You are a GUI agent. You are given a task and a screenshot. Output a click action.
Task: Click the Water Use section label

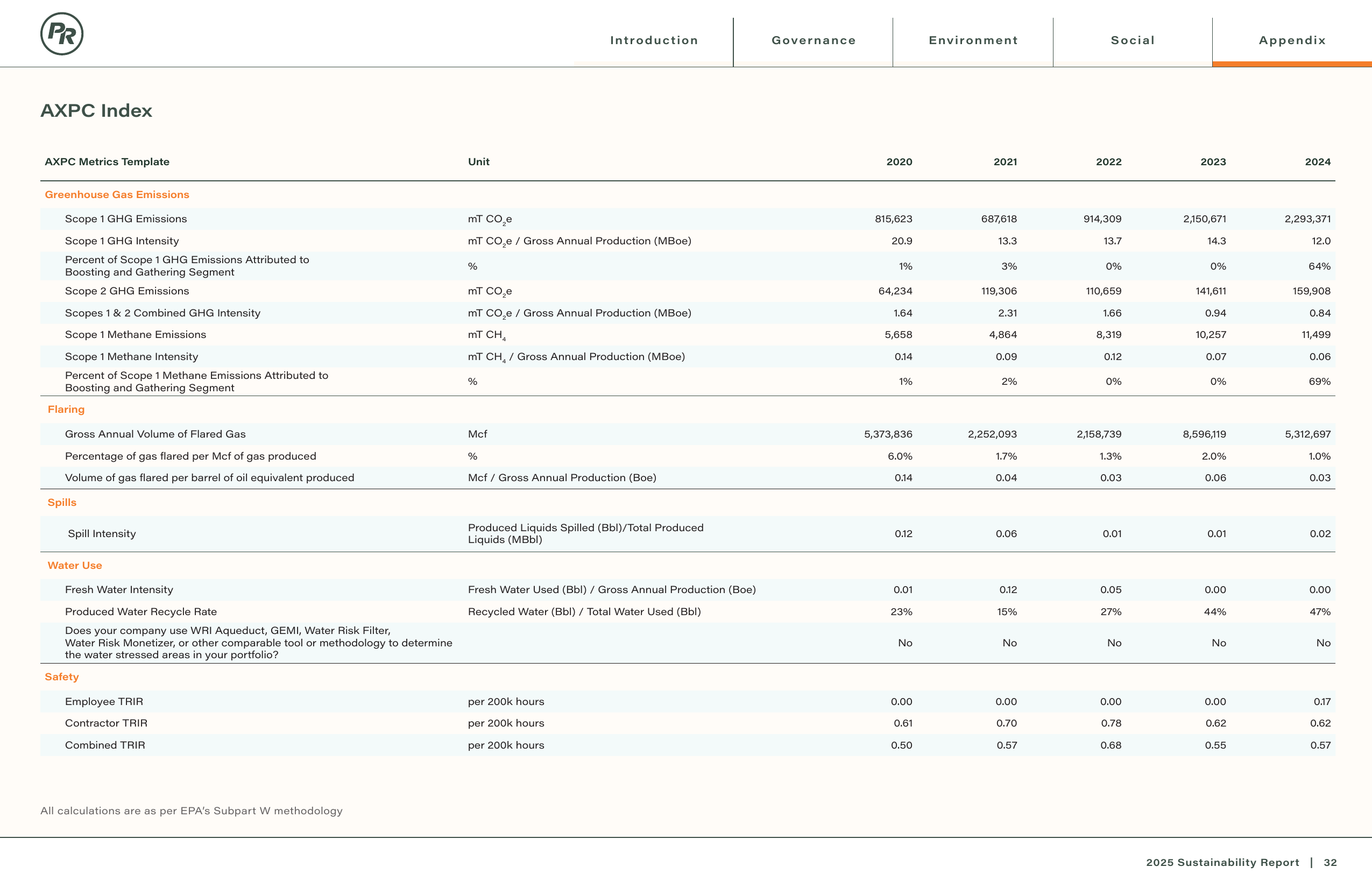[x=75, y=566]
